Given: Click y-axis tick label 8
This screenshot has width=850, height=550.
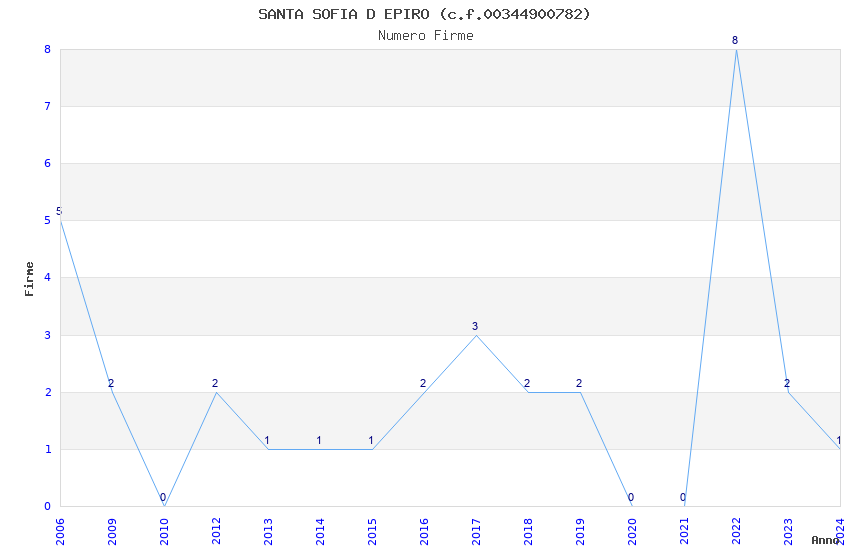Looking at the screenshot, I should [x=48, y=49].
